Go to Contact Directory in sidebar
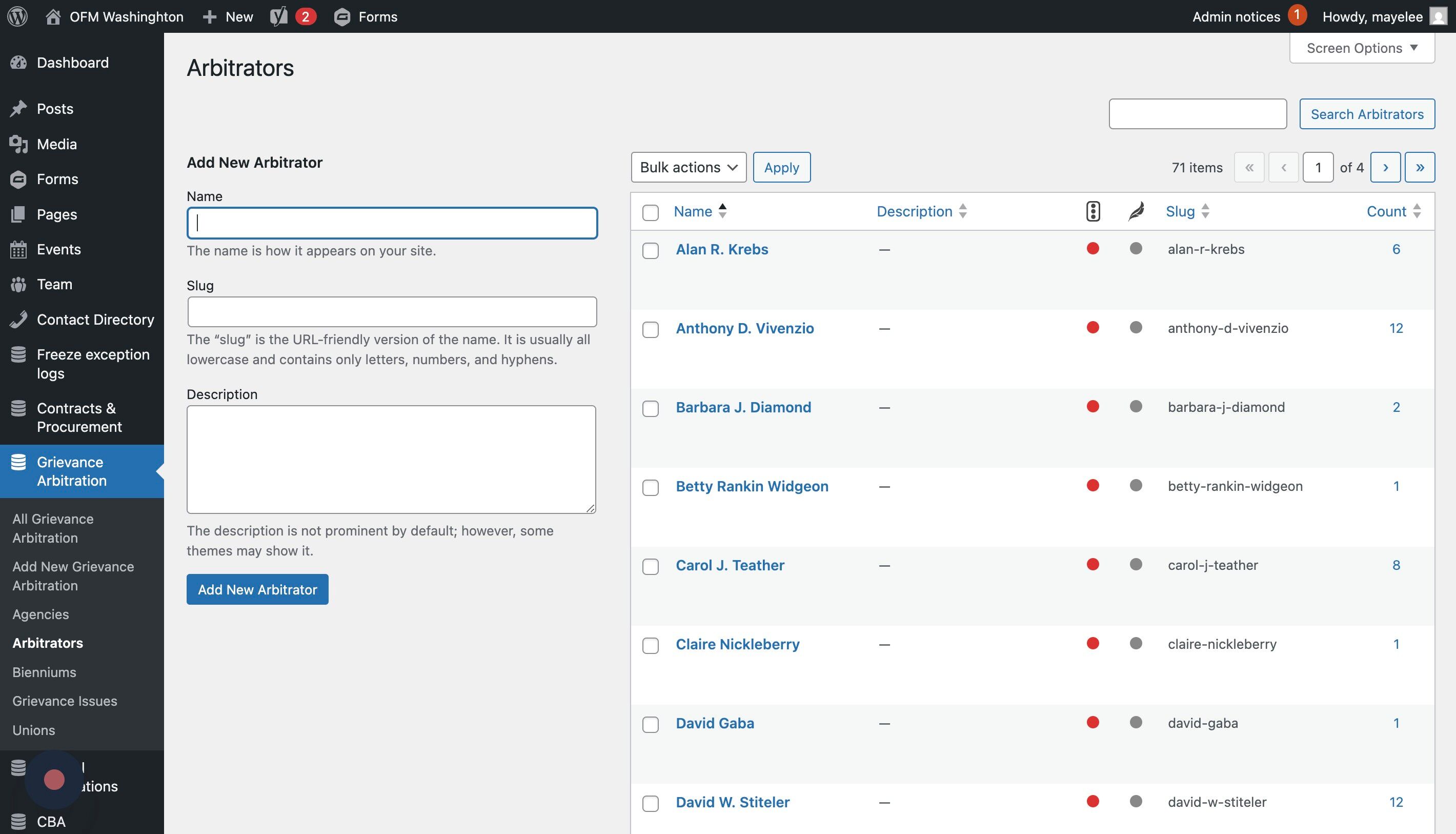The image size is (1456, 834). [x=95, y=320]
